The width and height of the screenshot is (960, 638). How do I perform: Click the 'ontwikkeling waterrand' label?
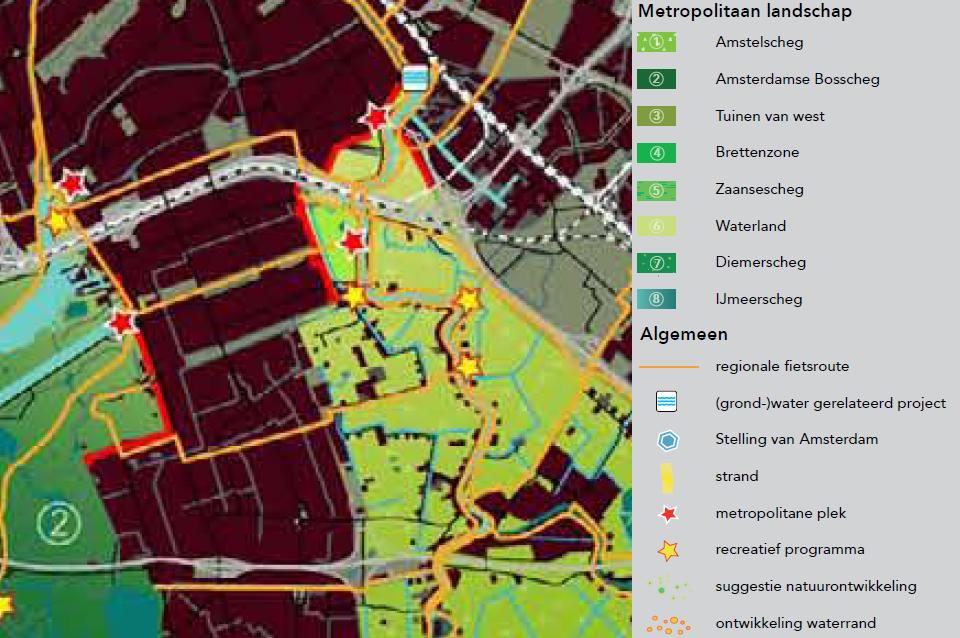click(x=795, y=623)
